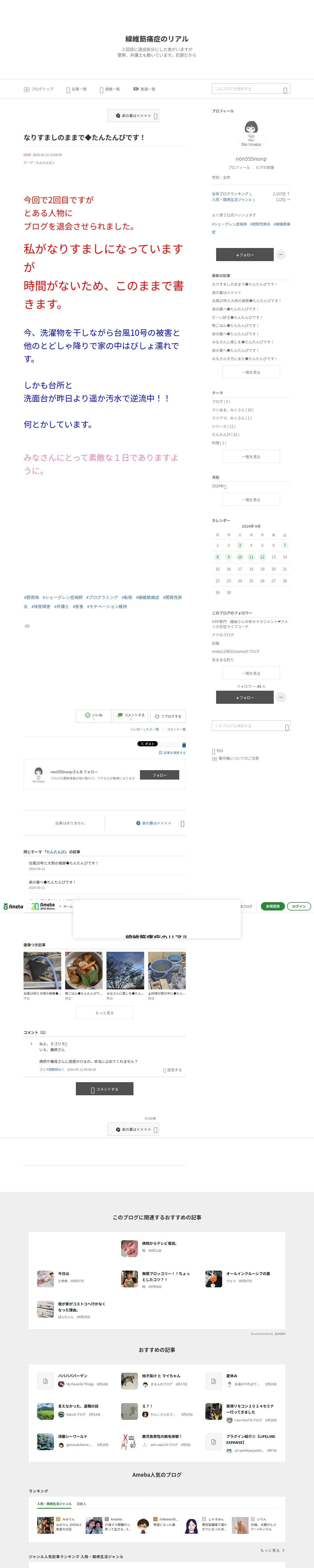Select calendar date 10
This screenshot has height=1568, width=314.
pyautogui.click(x=240, y=557)
